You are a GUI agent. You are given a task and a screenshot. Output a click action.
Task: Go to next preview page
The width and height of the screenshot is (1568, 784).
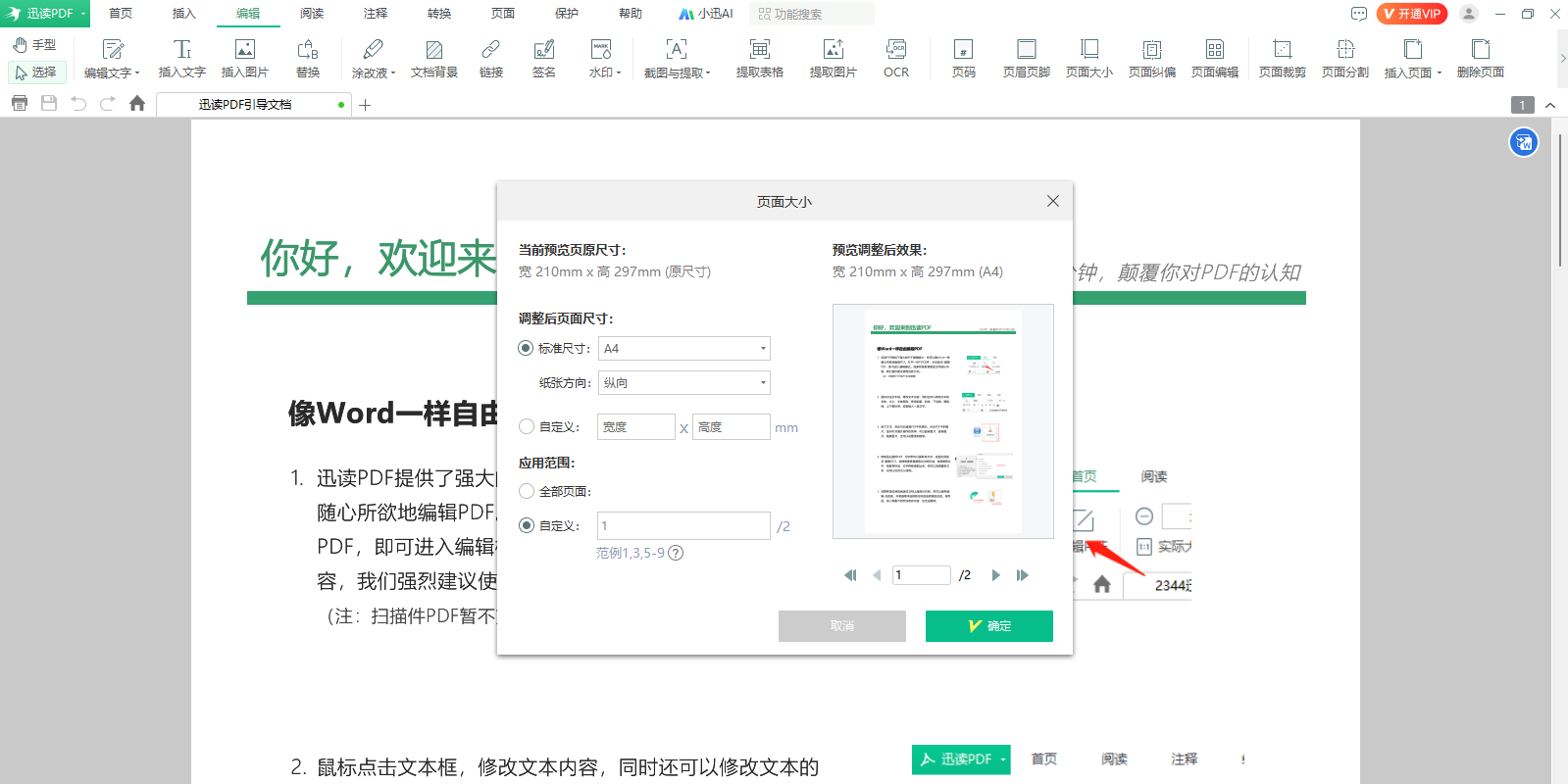coord(996,575)
